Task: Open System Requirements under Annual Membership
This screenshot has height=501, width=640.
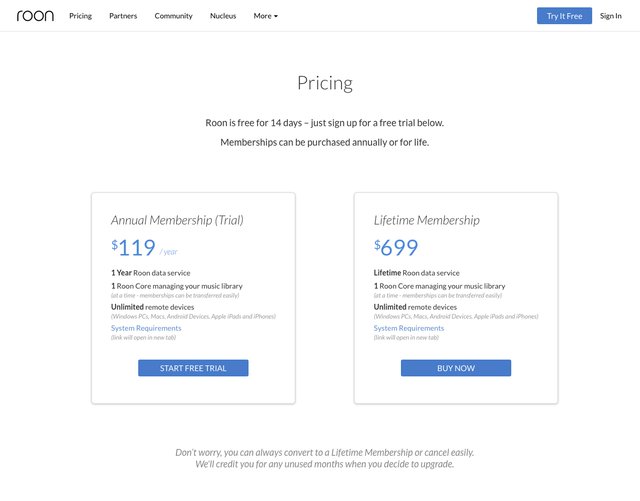Action: click(146, 328)
